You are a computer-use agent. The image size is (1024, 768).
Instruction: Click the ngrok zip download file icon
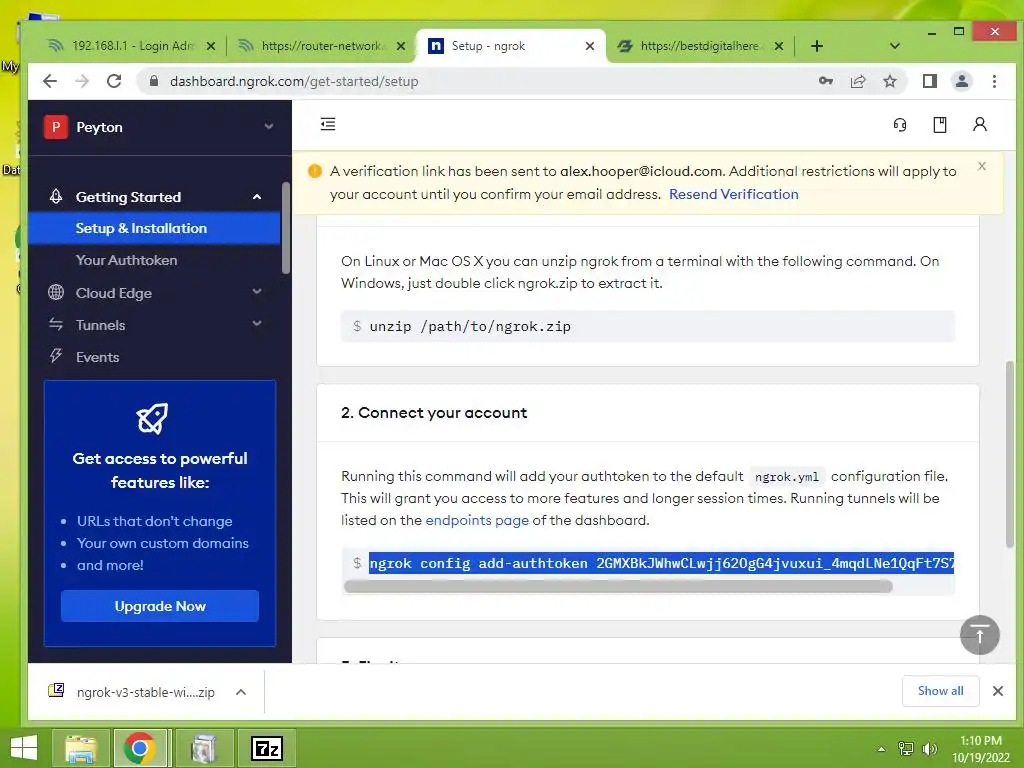56,690
